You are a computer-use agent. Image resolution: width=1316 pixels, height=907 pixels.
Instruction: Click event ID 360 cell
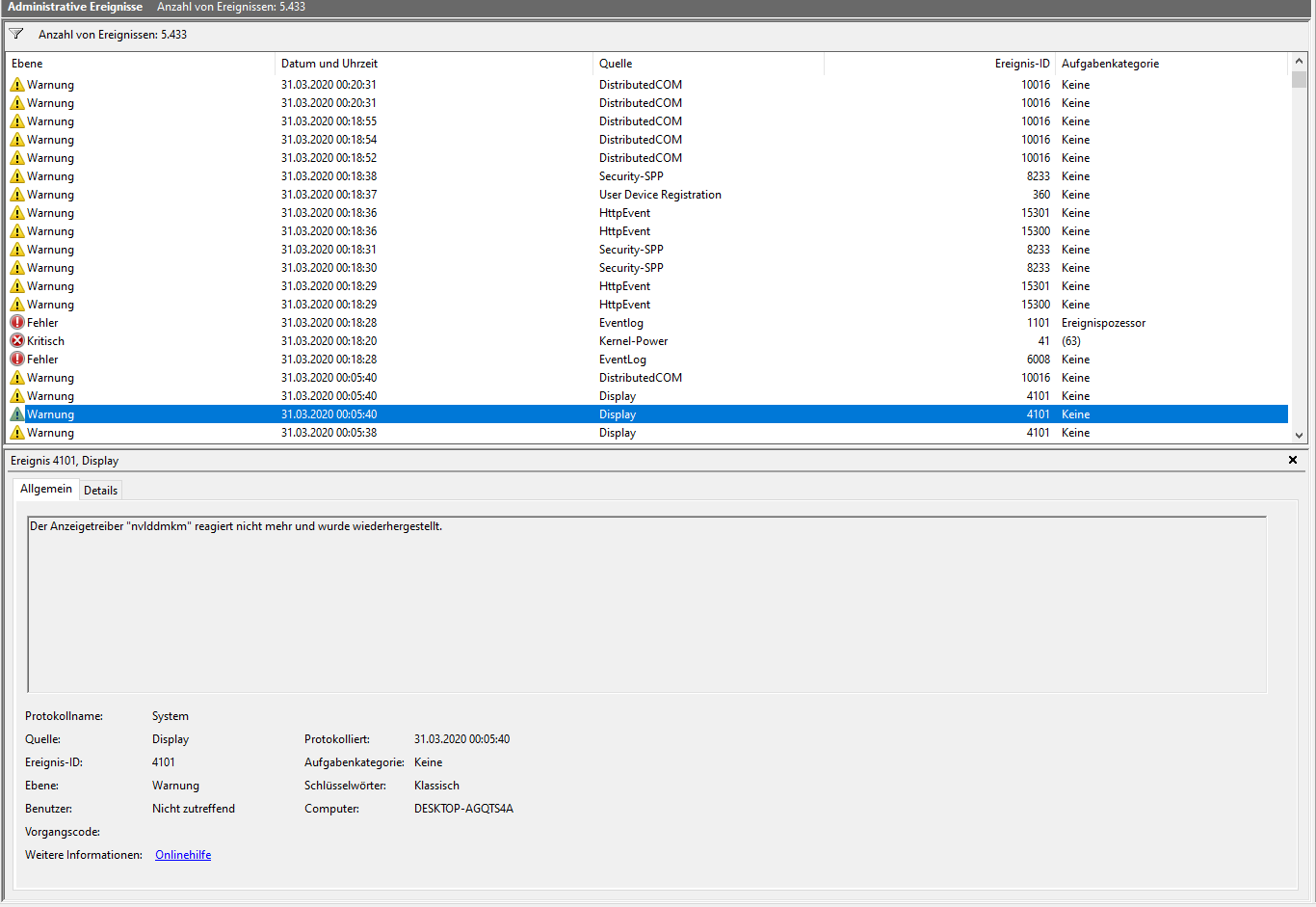click(1041, 195)
